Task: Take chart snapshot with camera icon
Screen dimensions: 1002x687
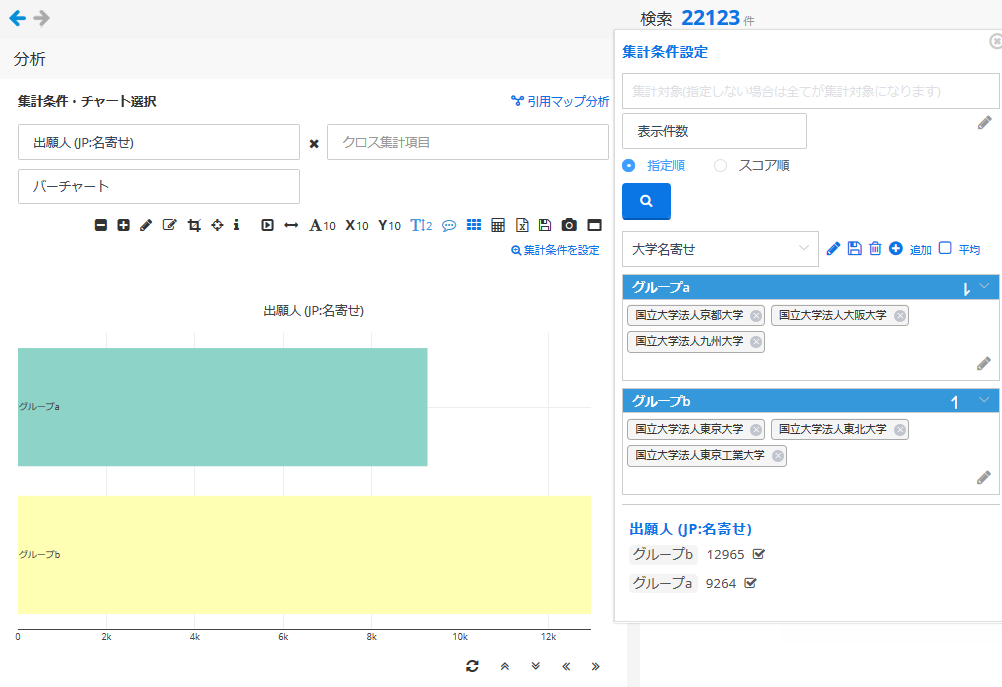Action: pos(569,225)
